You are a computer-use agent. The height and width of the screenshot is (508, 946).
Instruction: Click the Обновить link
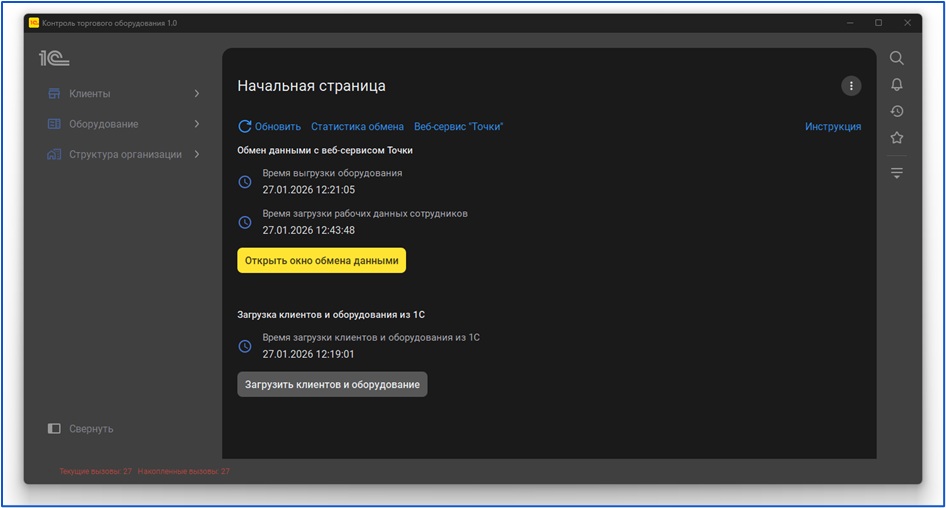pos(278,127)
